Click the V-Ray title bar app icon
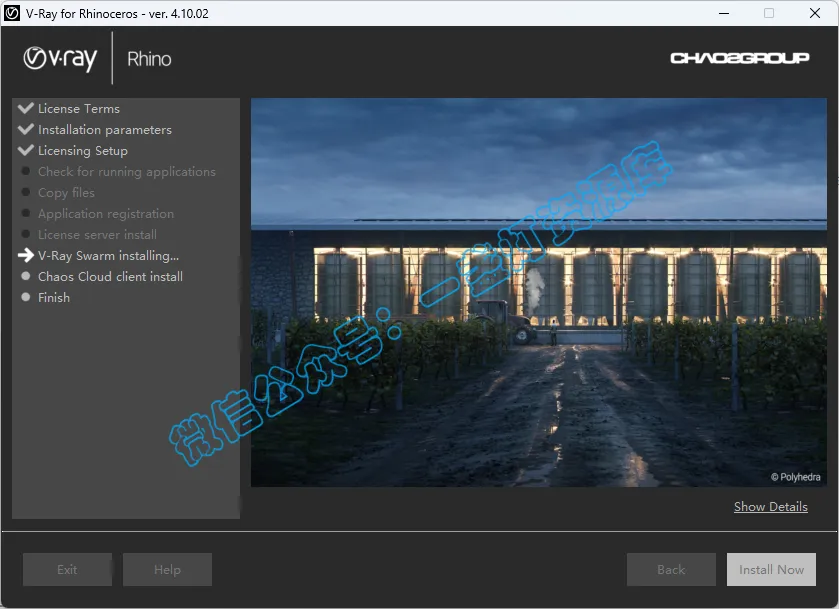This screenshot has height=609, width=839. pyautogui.click(x=12, y=13)
